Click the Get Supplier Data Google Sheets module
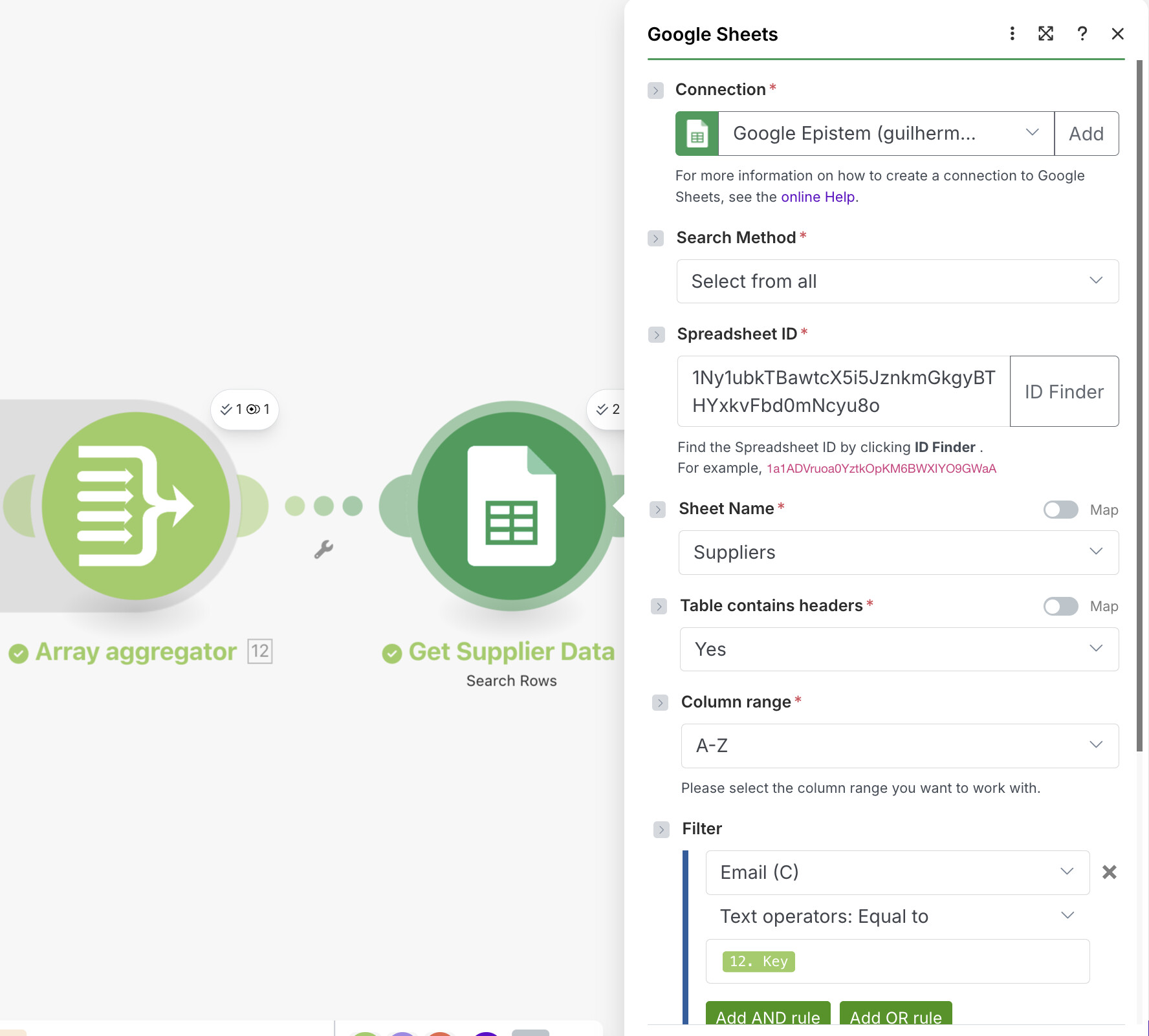 512,506
